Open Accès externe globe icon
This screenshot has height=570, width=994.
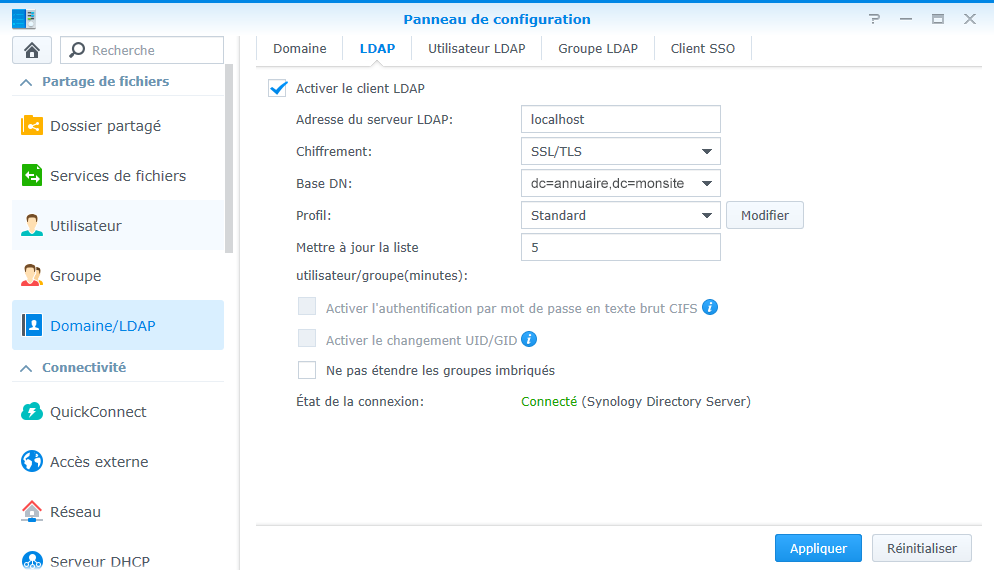click(32, 462)
